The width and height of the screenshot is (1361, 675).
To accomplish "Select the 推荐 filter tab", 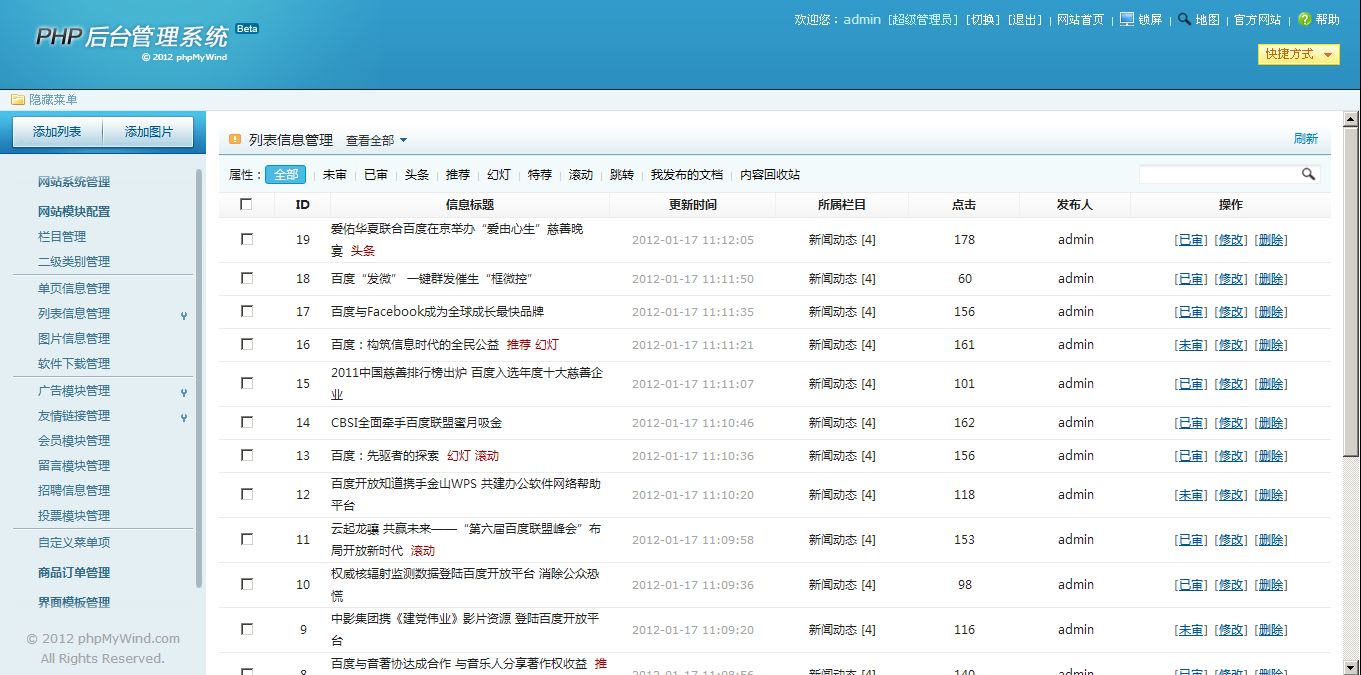I will tap(457, 174).
